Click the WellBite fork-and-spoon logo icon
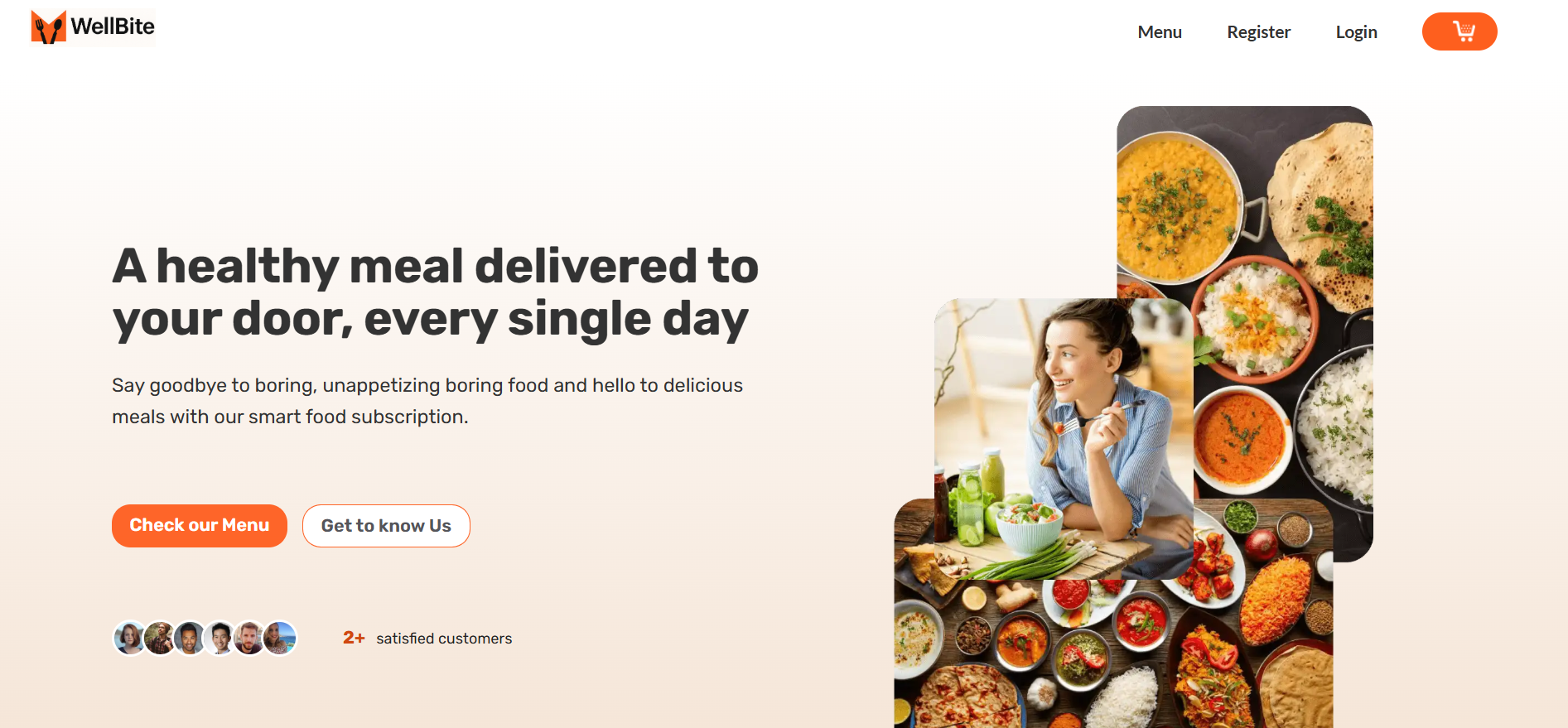This screenshot has height=728, width=1568. 48,27
